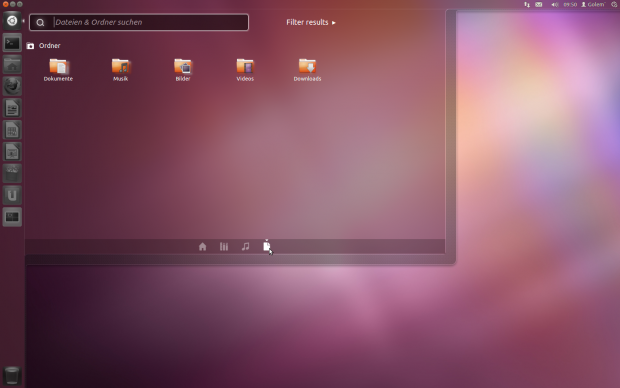This screenshot has width=620, height=388.
Task: Open the Musik folder
Action: (x=121, y=70)
